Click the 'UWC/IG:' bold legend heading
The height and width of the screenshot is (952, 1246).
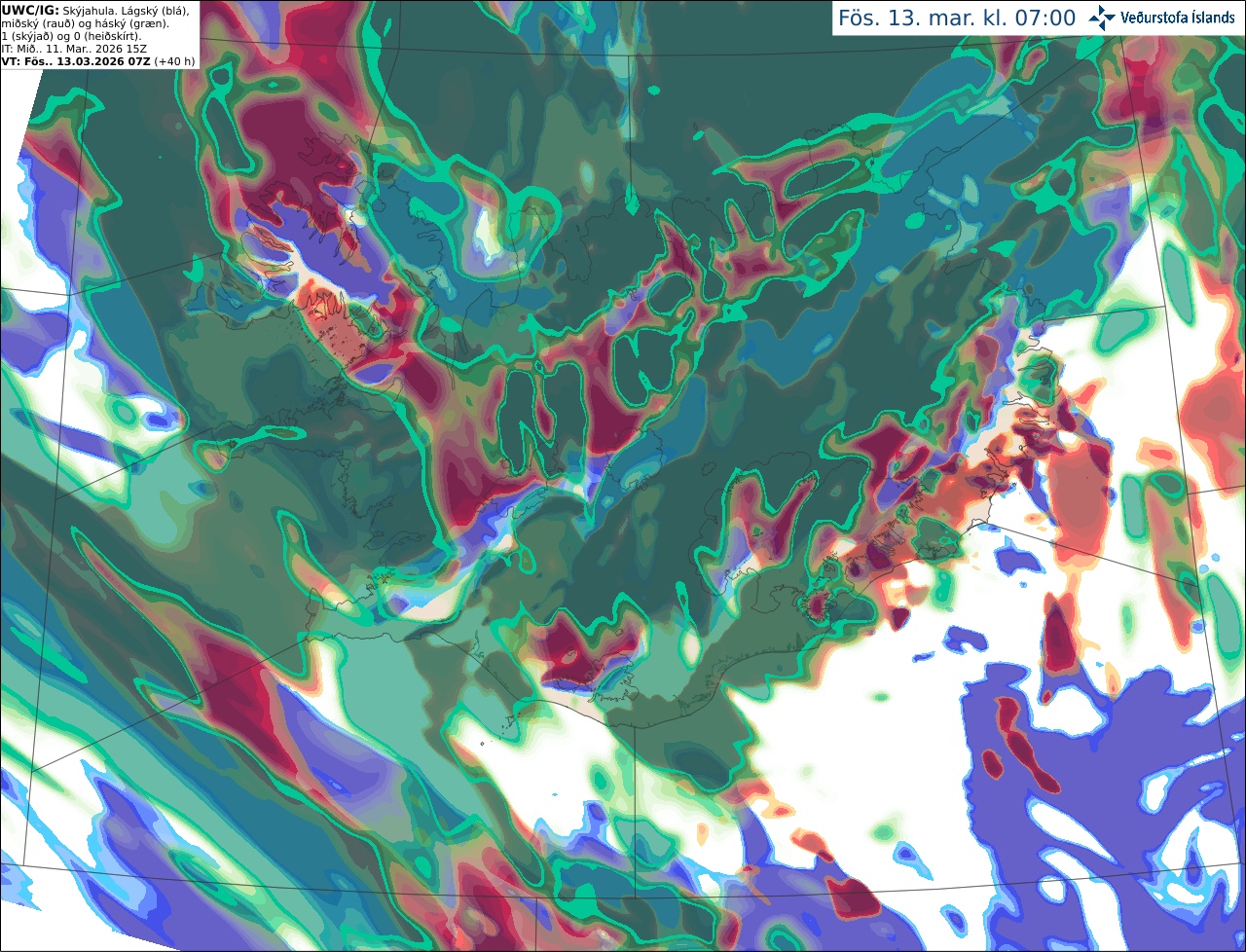[x=31, y=10]
